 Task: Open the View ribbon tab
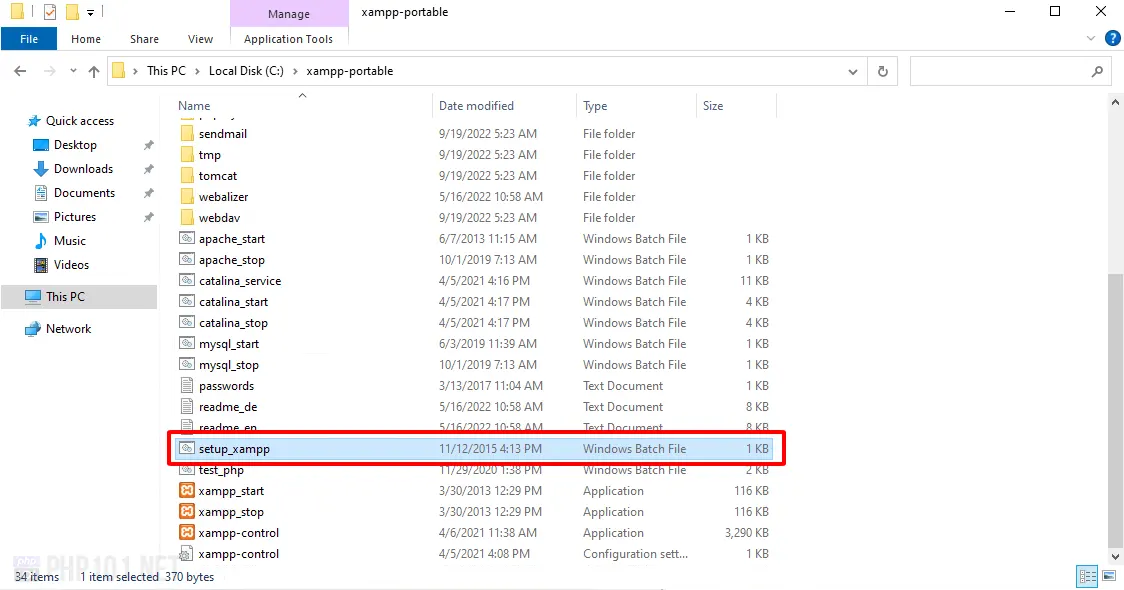pos(200,39)
